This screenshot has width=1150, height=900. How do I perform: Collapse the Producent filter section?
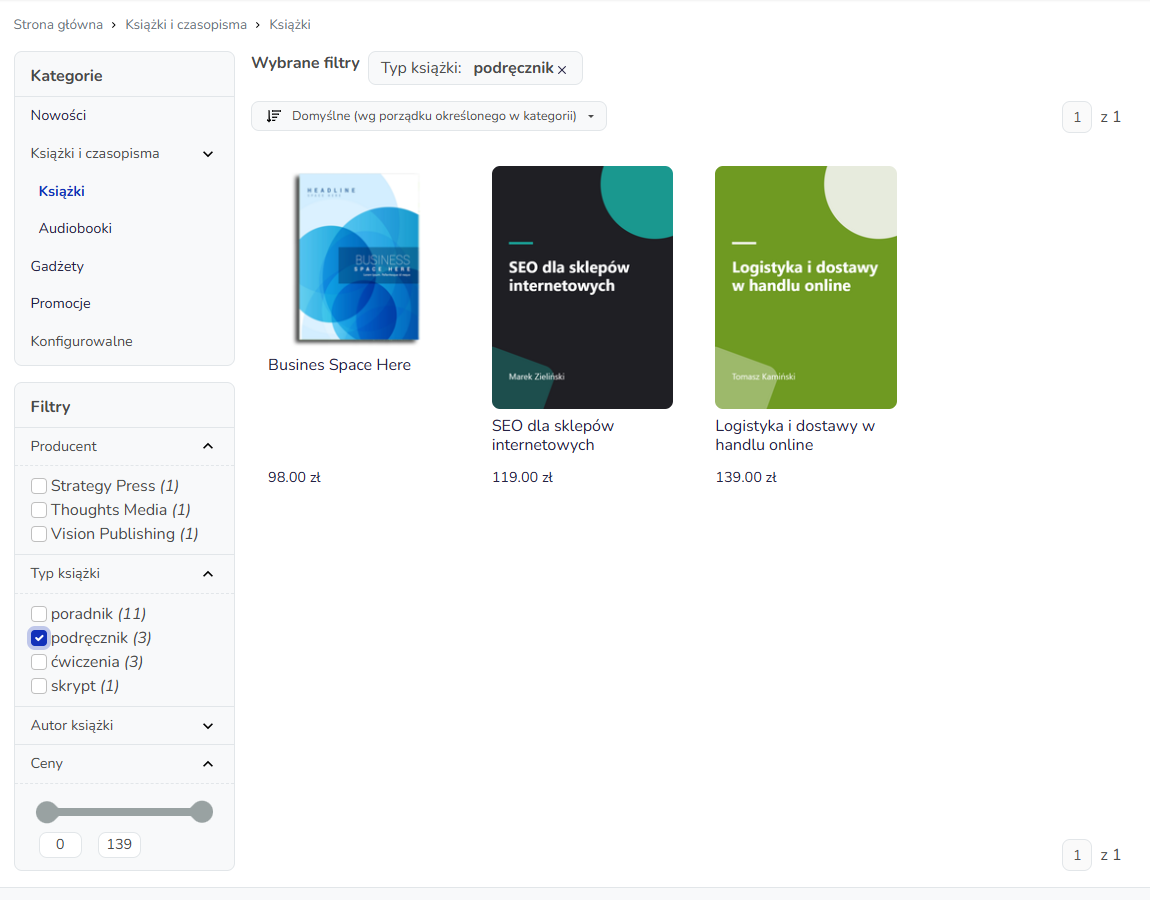[208, 446]
